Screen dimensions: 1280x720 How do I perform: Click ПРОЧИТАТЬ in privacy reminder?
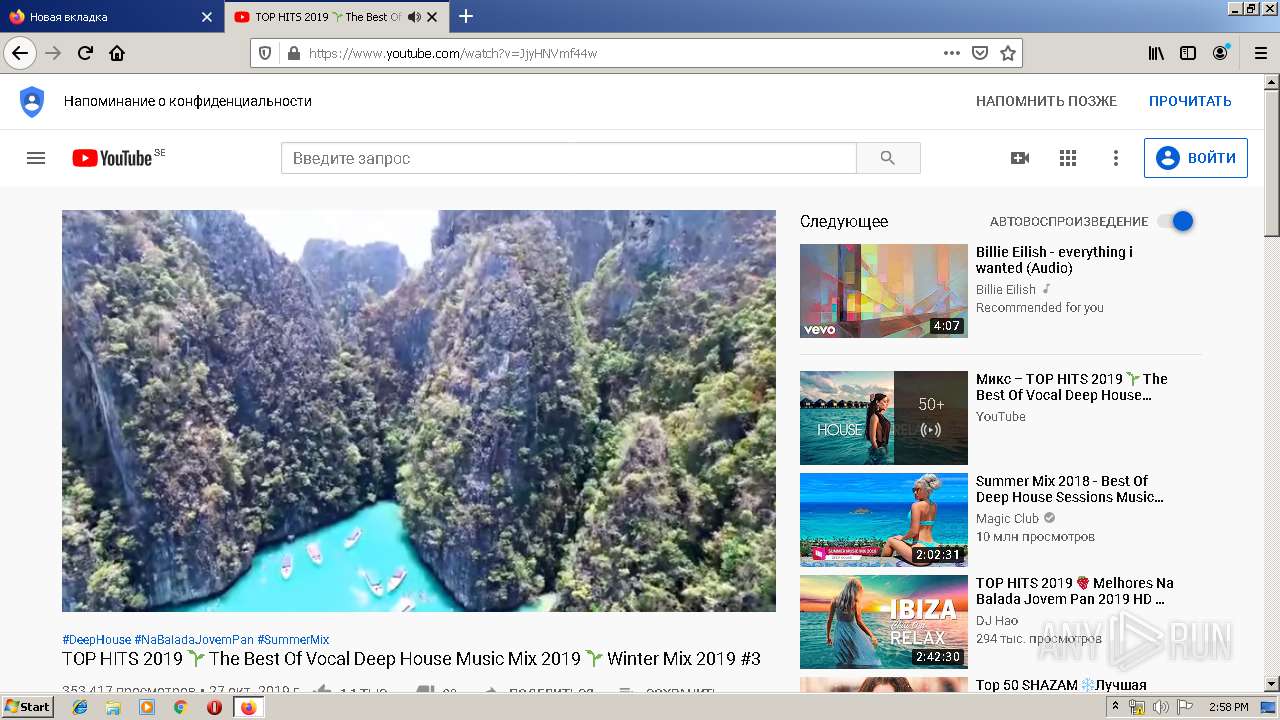coord(1190,101)
